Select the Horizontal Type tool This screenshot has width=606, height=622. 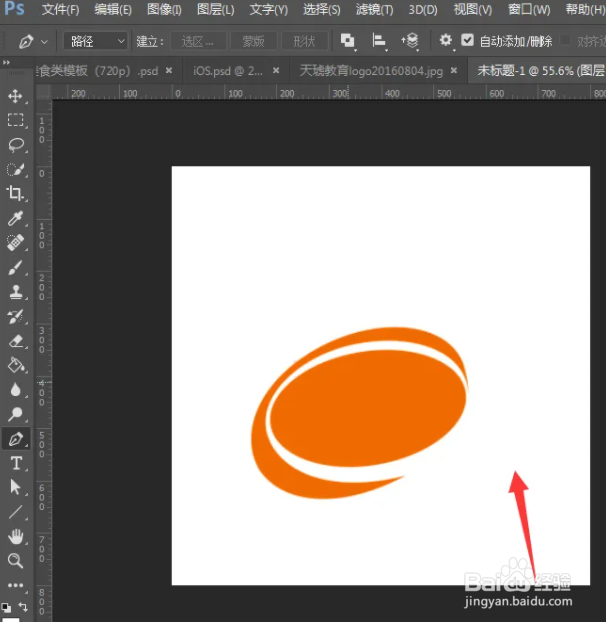15,463
